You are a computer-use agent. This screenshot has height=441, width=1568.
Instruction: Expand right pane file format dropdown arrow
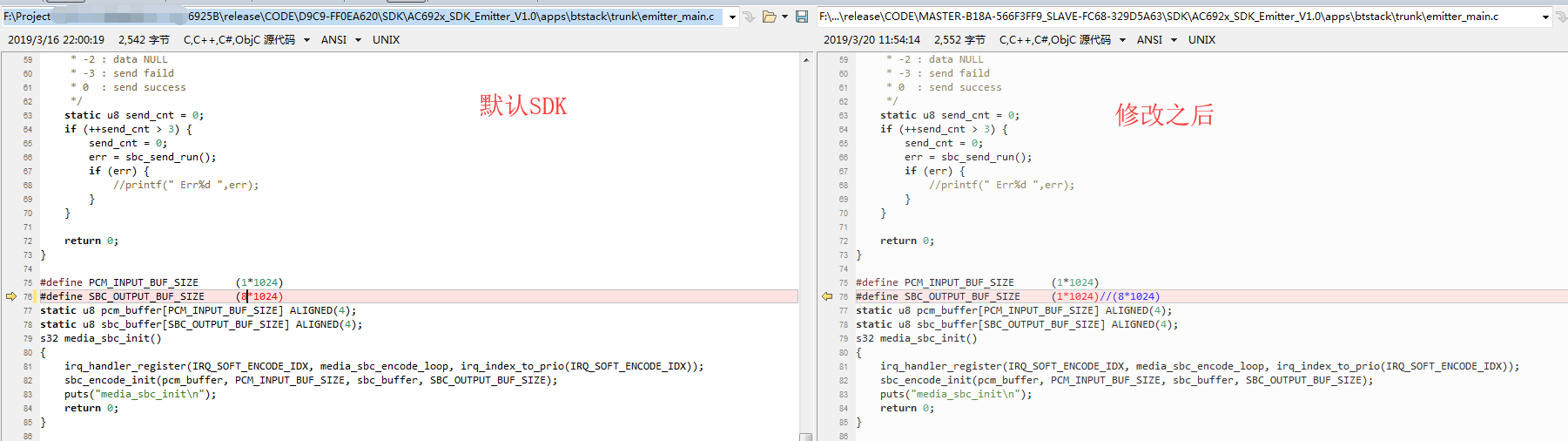click(1122, 40)
